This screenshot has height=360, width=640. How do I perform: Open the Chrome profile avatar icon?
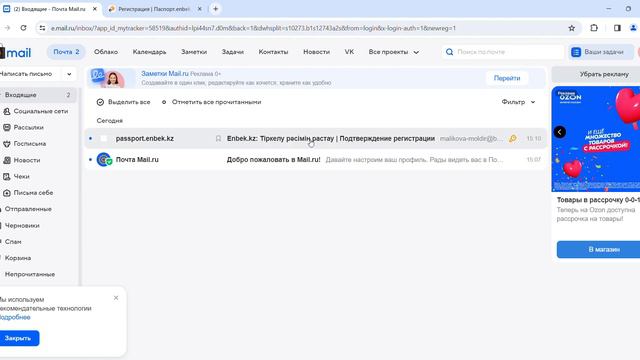633,28
